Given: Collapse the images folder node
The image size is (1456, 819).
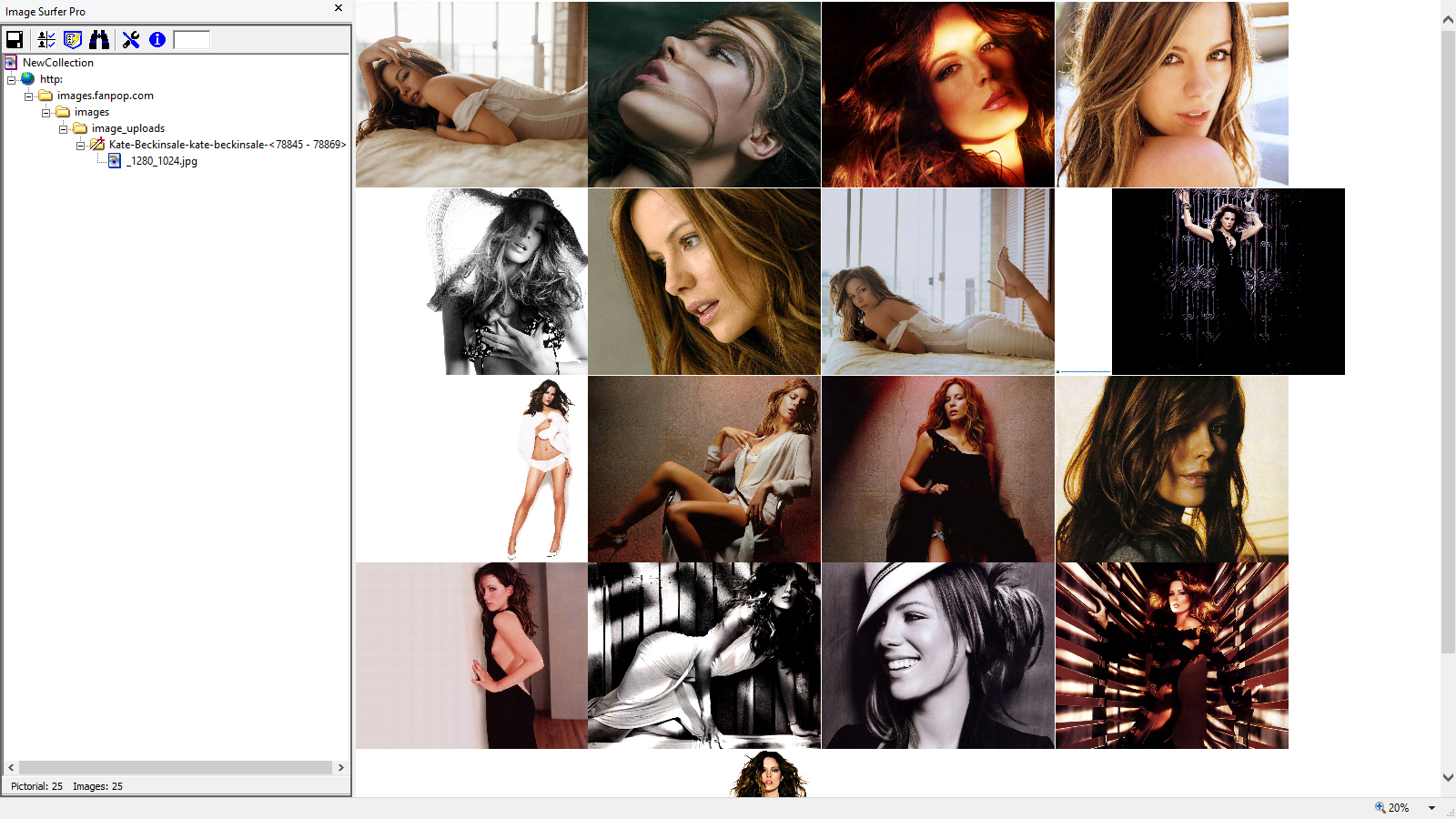Looking at the screenshot, I should tap(45, 113).
